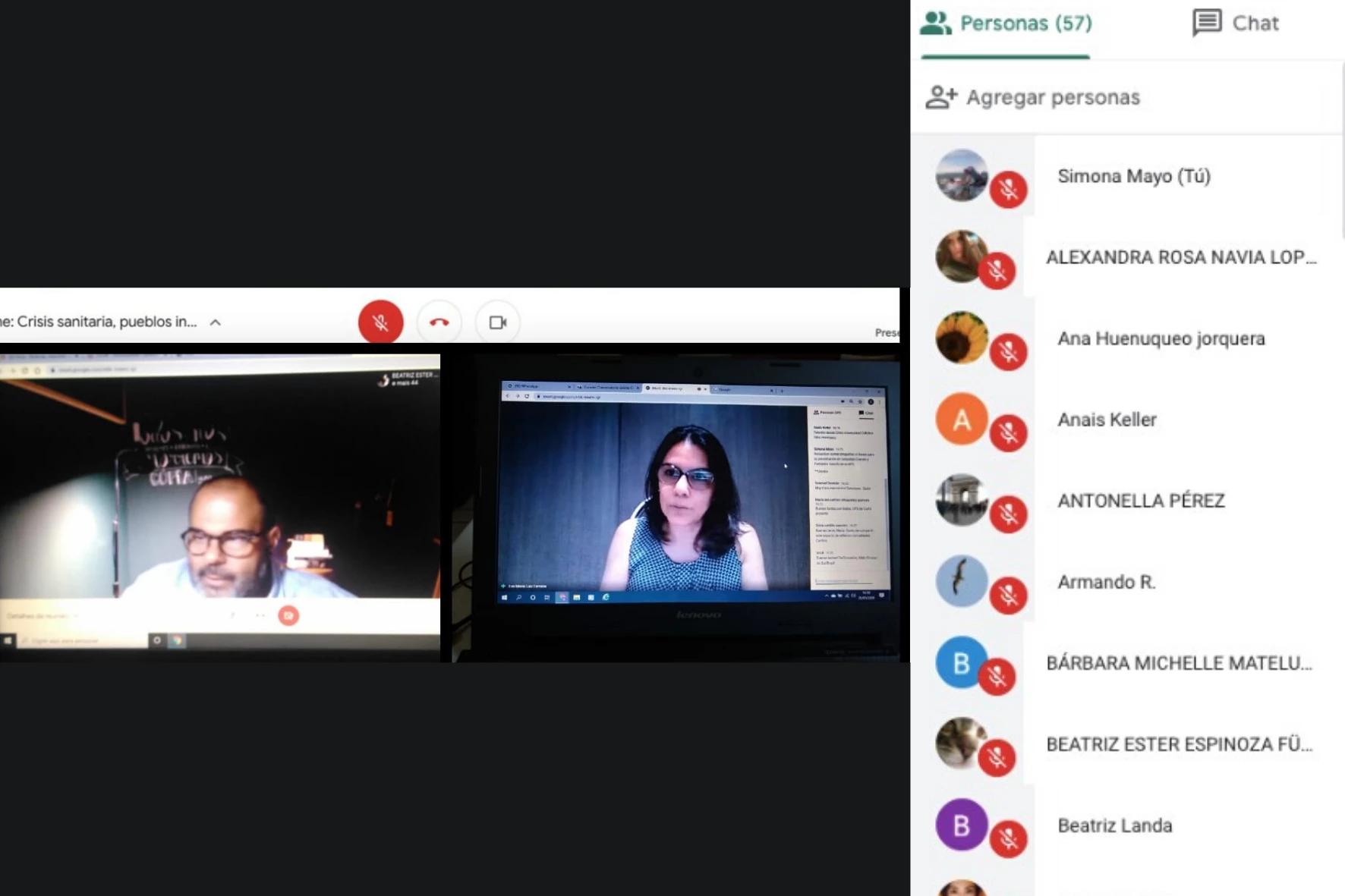Image resolution: width=1345 pixels, height=896 pixels.
Task: Click the Agregar personas button
Action: pyautogui.click(x=1052, y=97)
